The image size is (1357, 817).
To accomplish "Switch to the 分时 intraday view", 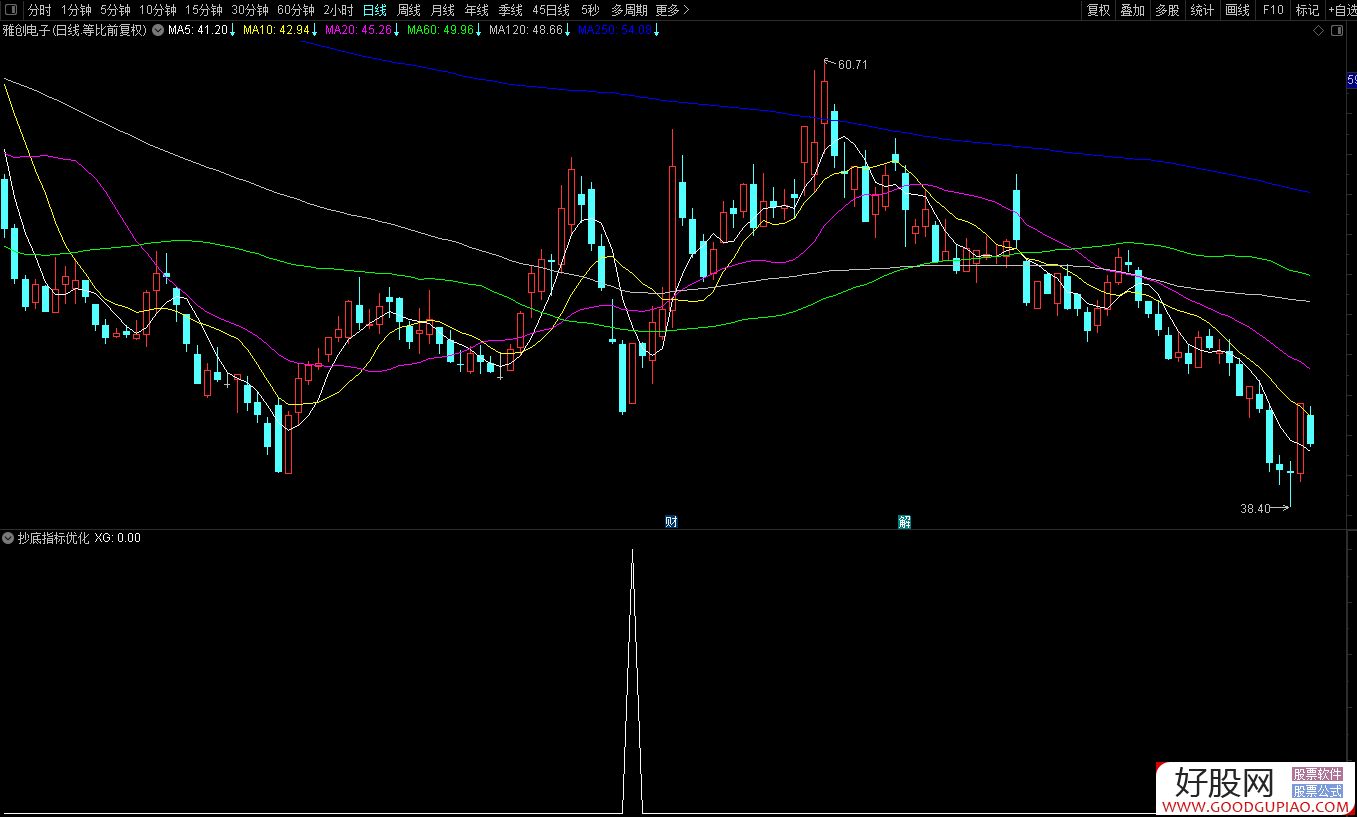I will point(39,10).
